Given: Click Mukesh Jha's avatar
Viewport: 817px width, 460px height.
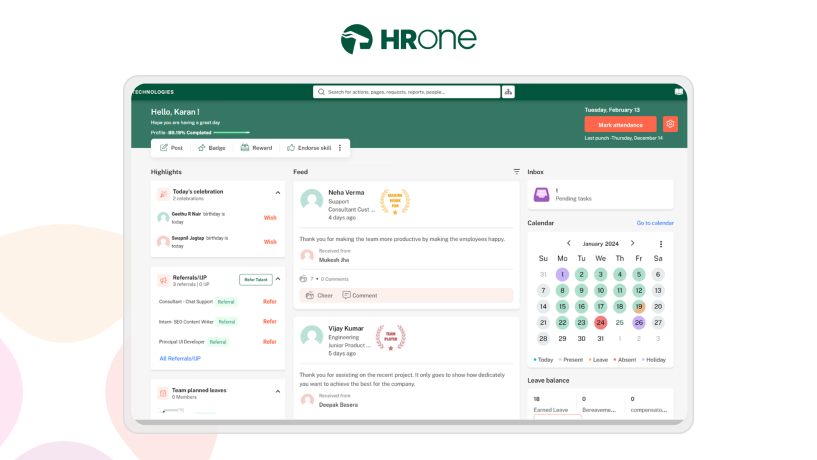Looking at the screenshot, I should [307, 255].
